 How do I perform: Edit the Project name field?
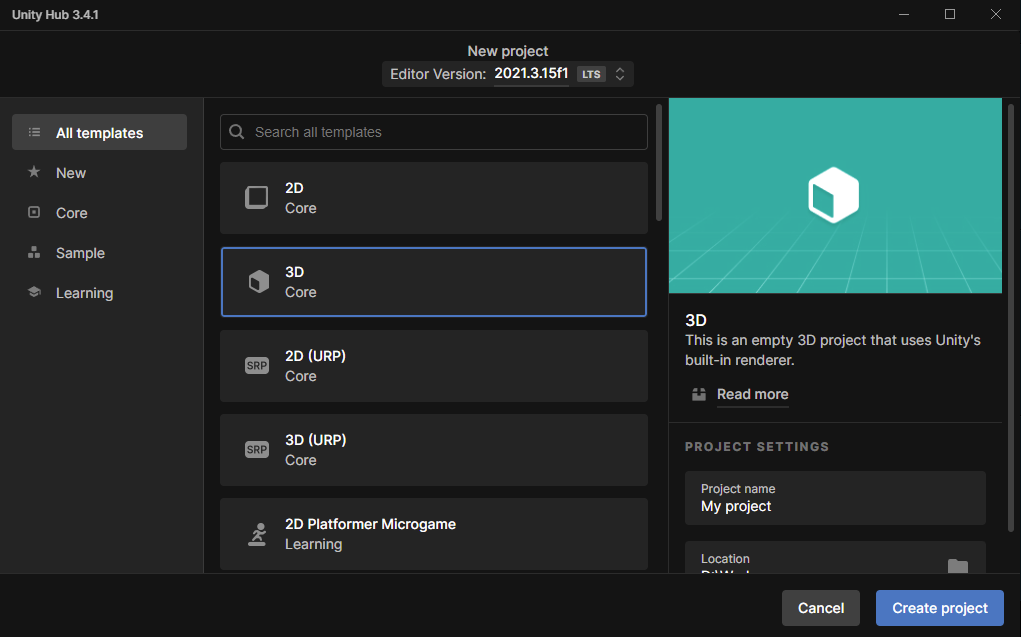(835, 498)
